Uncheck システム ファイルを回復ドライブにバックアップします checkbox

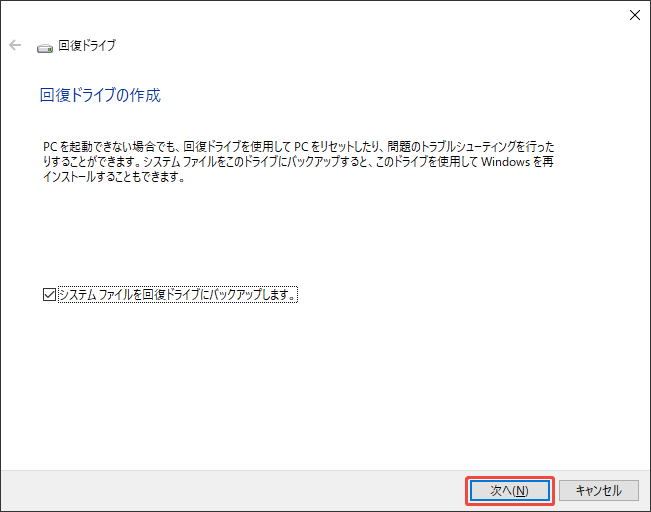[x=49, y=294]
